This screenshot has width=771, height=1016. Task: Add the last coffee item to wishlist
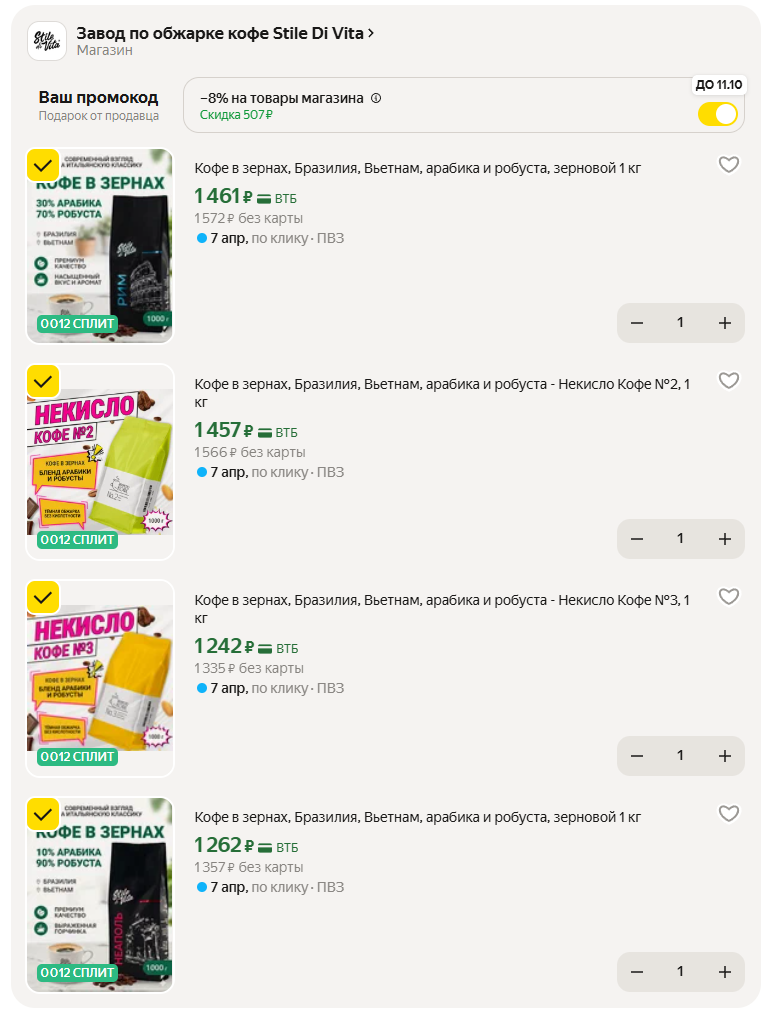tap(729, 814)
